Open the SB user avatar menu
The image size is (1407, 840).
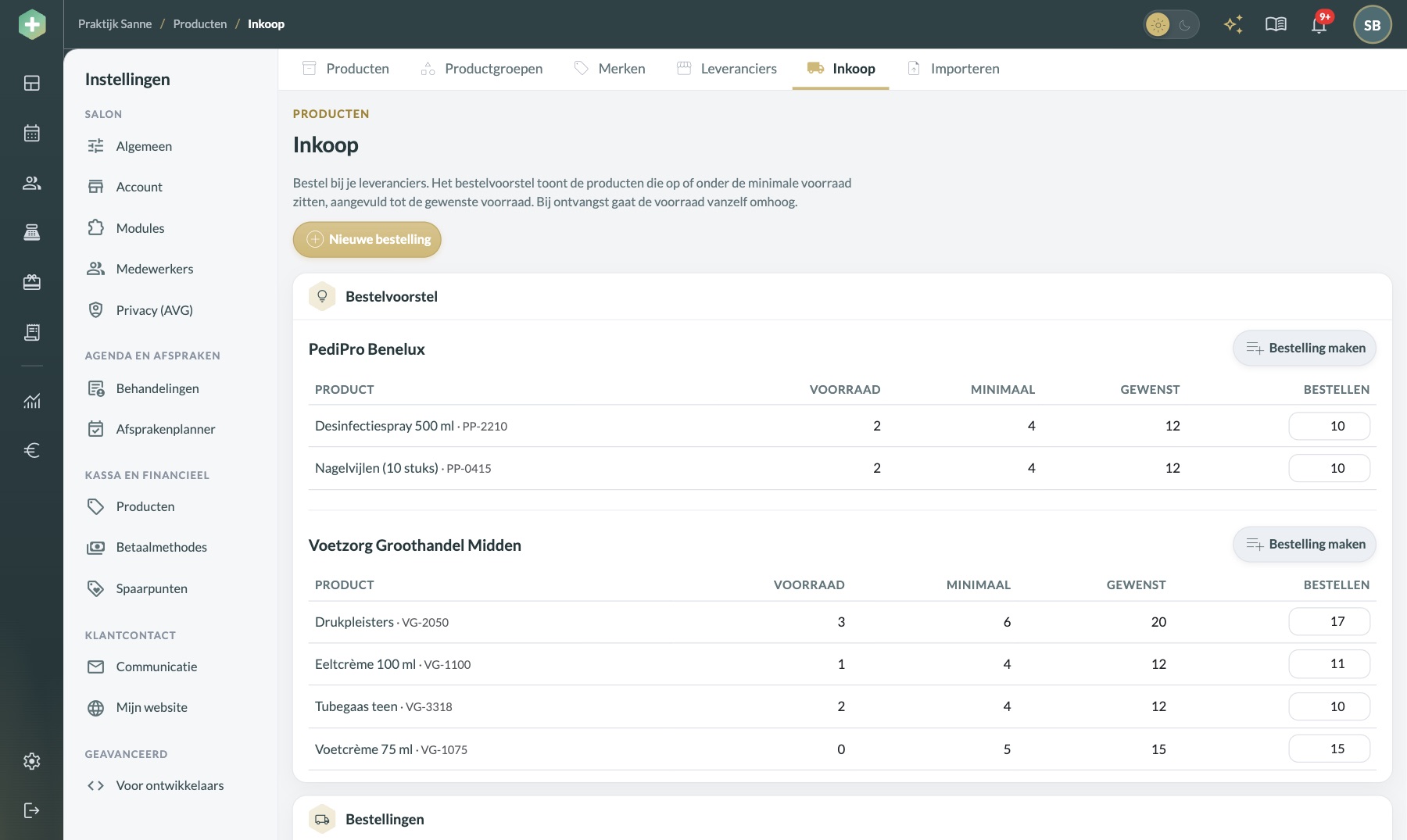pyautogui.click(x=1372, y=25)
